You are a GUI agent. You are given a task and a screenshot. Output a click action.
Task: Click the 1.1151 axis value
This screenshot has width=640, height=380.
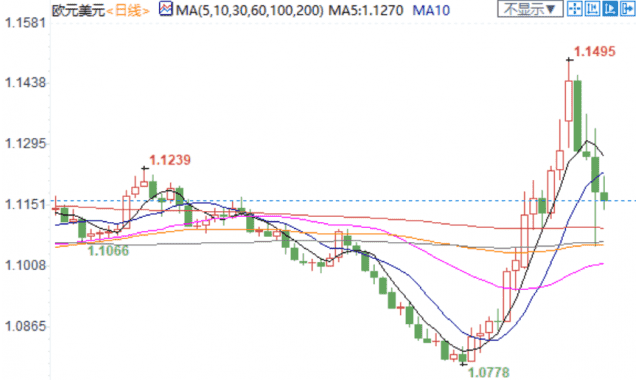pyautogui.click(x=25, y=204)
